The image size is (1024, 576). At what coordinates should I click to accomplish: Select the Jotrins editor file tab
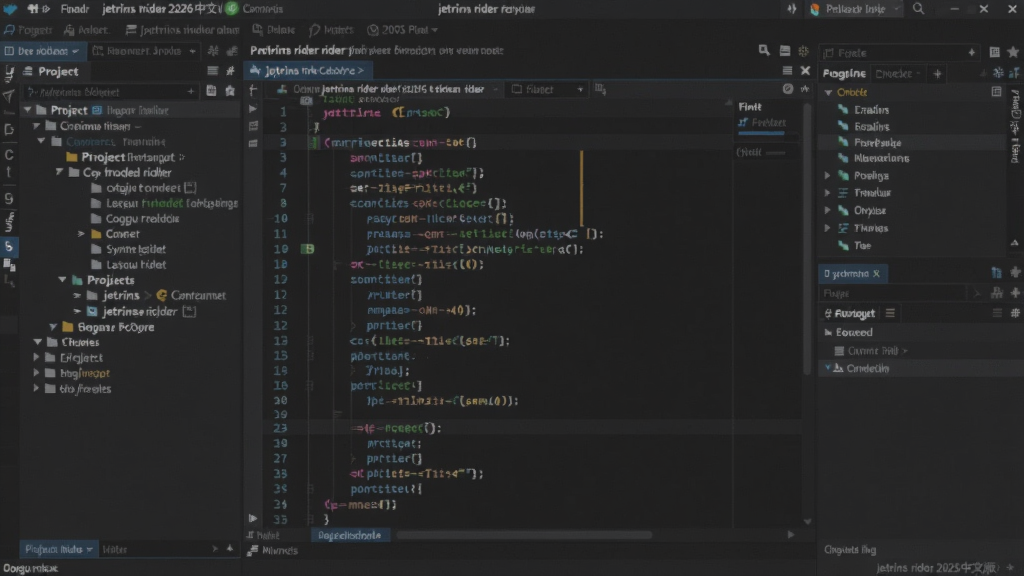tap(308, 71)
